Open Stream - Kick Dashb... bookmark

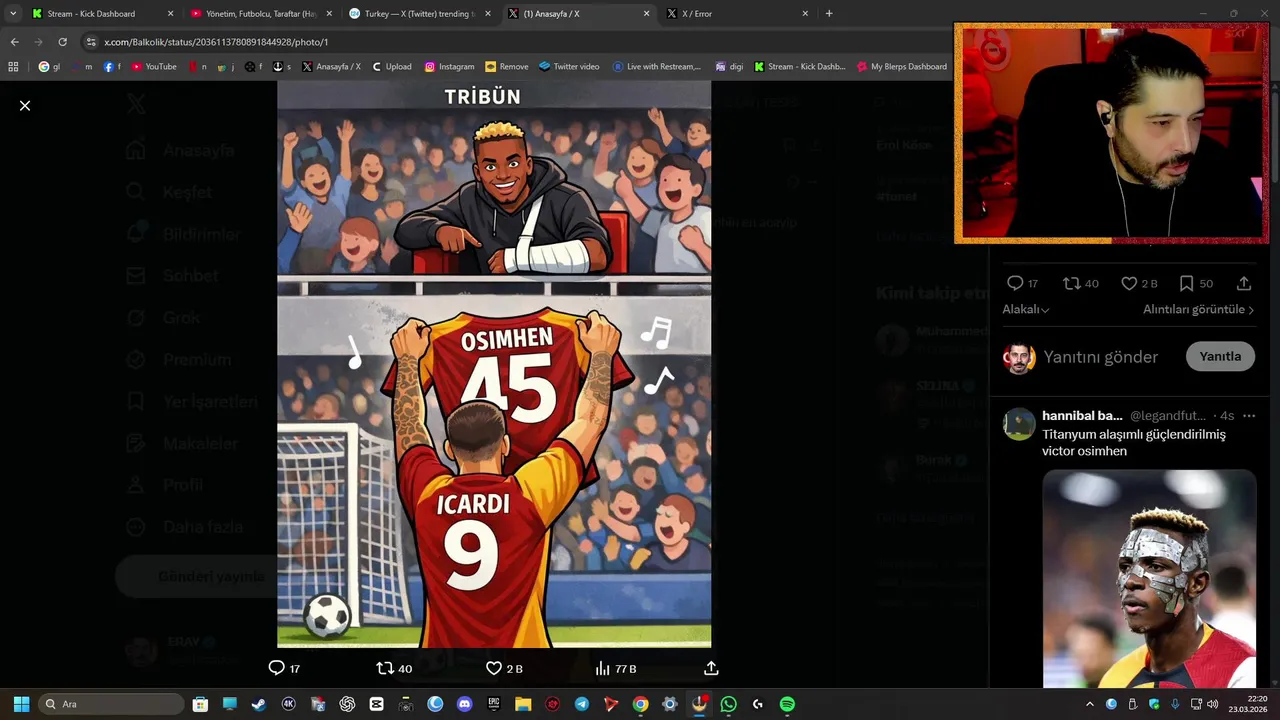click(799, 67)
